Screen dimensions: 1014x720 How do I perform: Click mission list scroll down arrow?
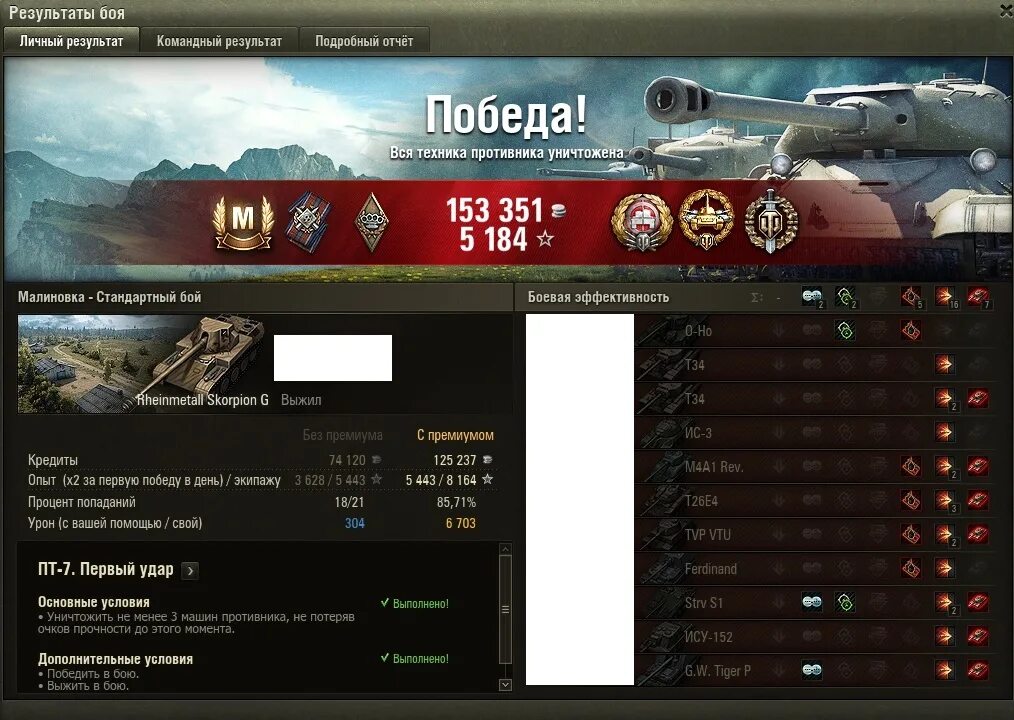point(506,684)
